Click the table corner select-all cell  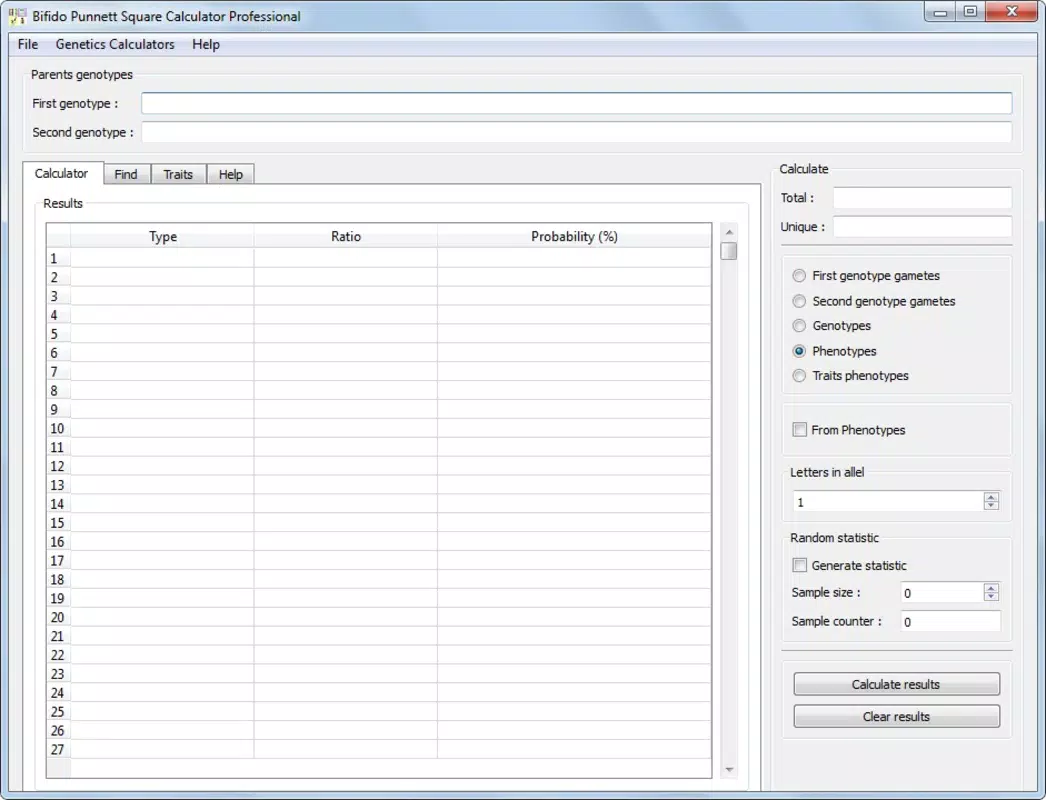point(58,236)
